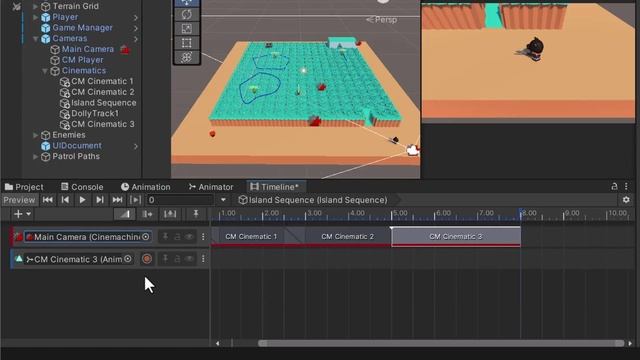Click the UIDocument prefab cube icon
This screenshot has width=640, height=360.
pyautogui.click(x=45, y=146)
